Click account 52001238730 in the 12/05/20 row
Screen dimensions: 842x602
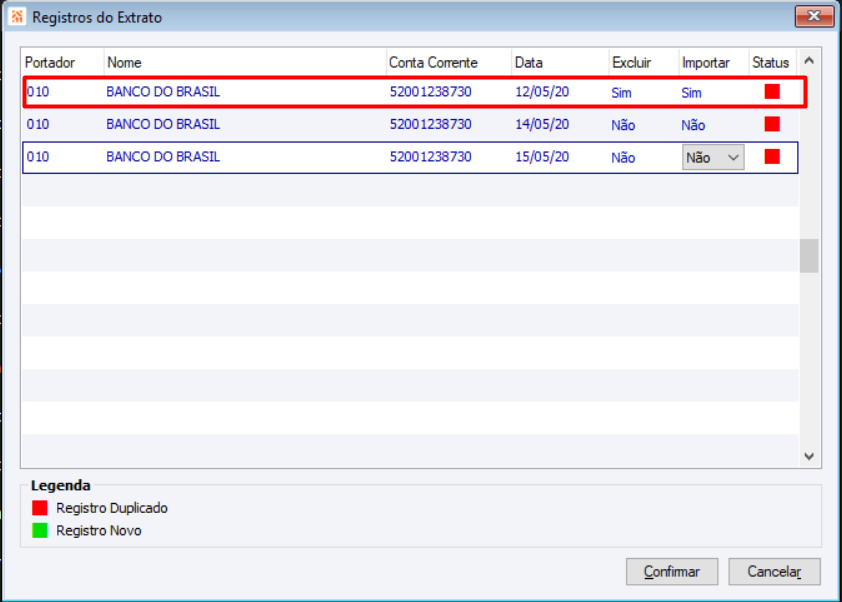click(x=430, y=92)
